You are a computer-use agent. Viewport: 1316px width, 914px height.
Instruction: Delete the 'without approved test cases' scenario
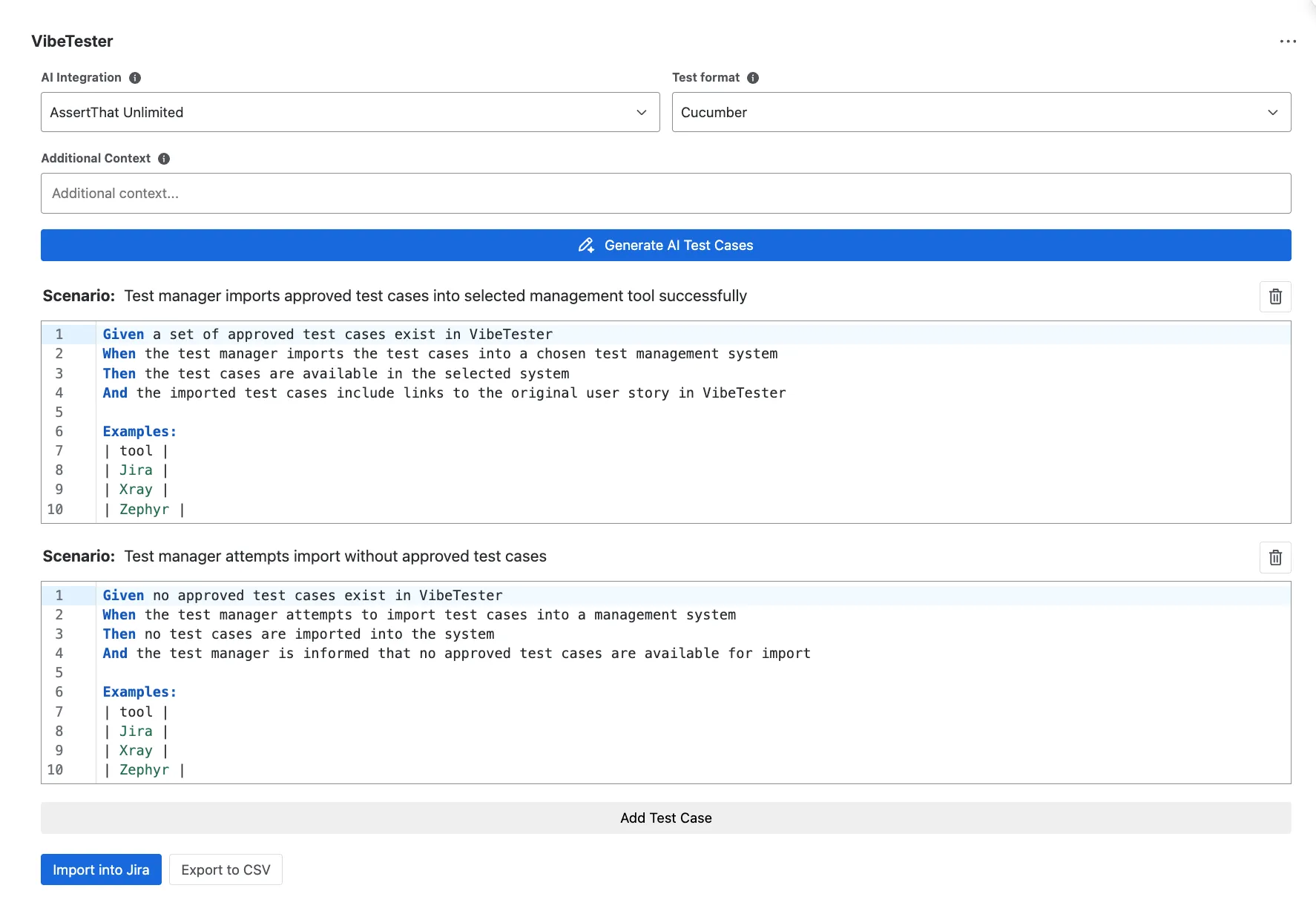(x=1275, y=558)
